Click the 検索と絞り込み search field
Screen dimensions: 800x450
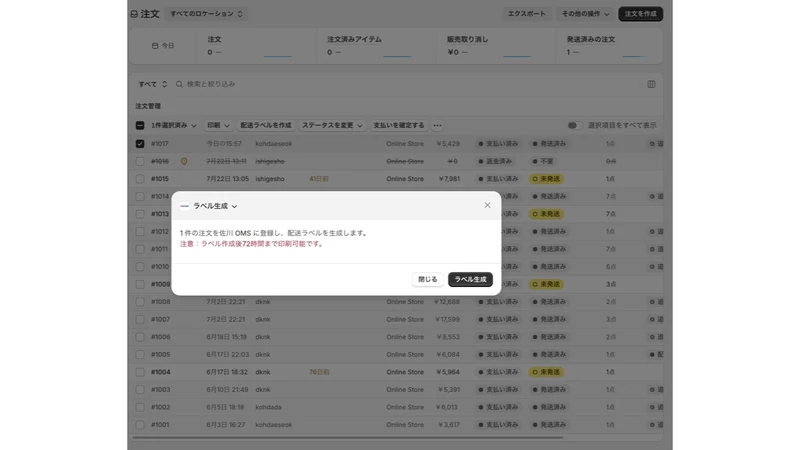[x=403, y=84]
